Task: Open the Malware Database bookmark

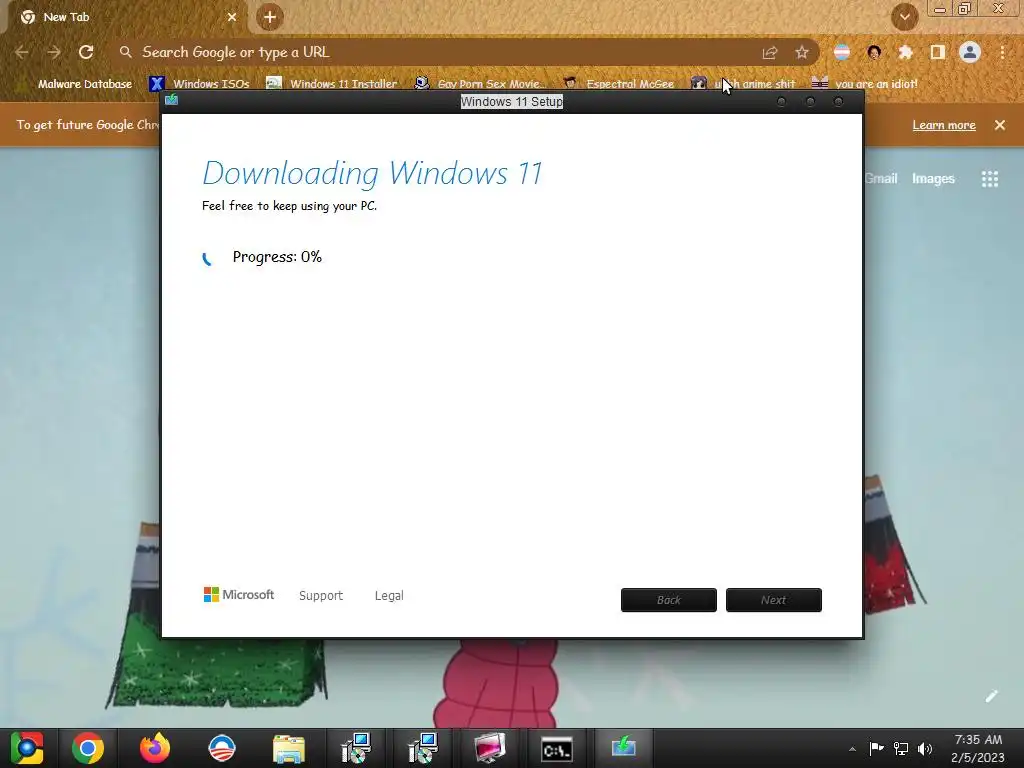Action: click(76, 84)
